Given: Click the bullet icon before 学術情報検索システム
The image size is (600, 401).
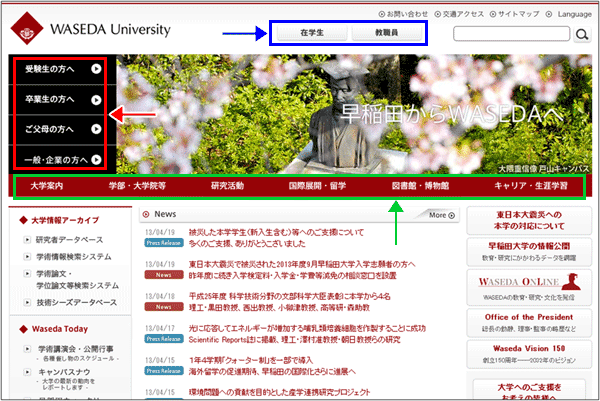Looking at the screenshot, I should 27,257.
